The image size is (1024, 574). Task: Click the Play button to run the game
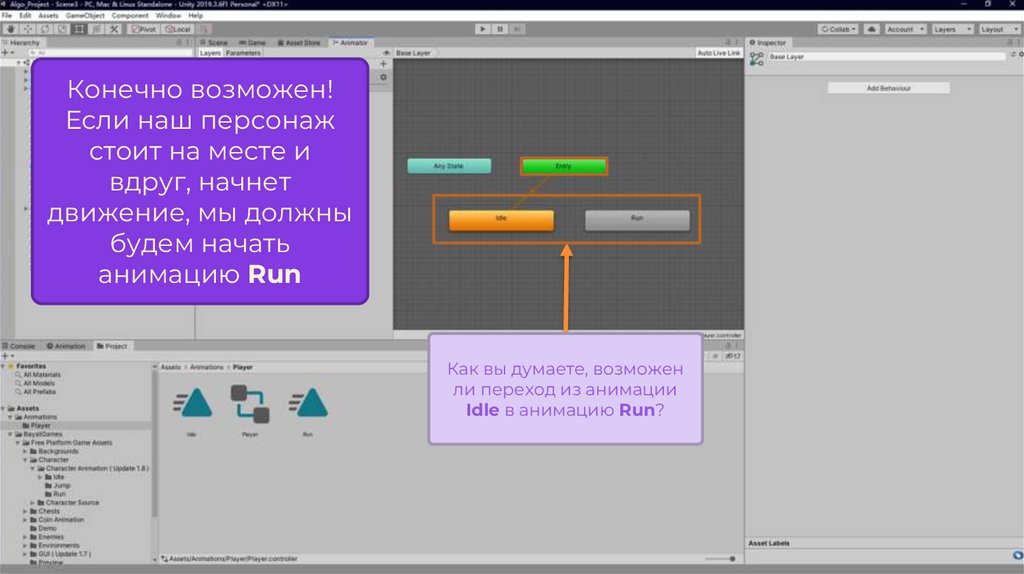(x=483, y=29)
